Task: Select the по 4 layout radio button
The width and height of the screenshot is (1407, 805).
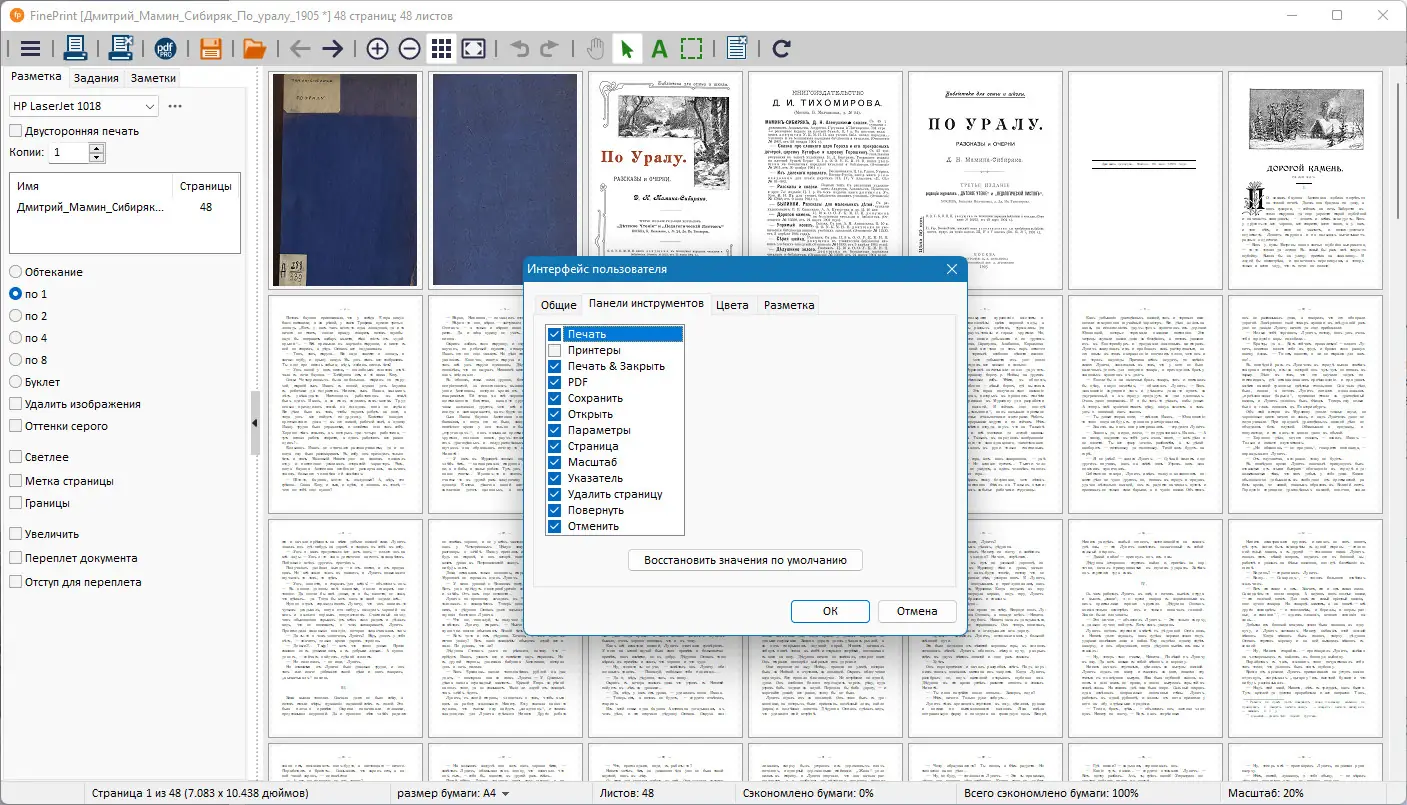Action: pyautogui.click(x=16, y=338)
